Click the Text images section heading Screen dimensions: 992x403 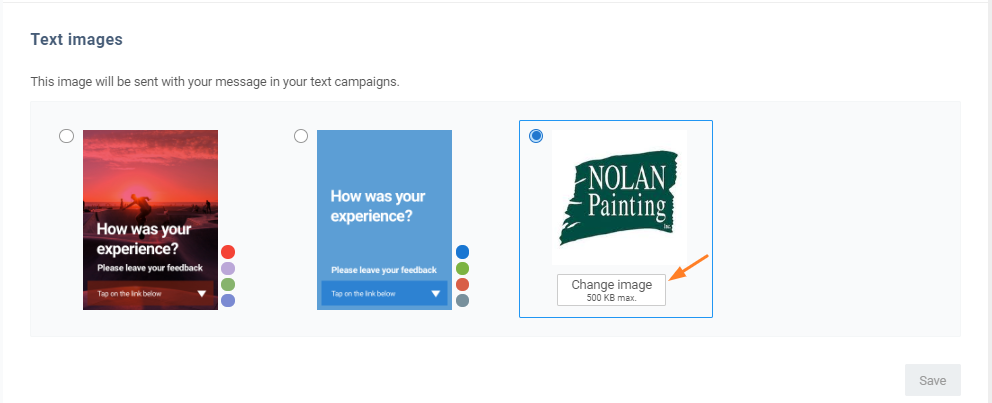coord(76,40)
